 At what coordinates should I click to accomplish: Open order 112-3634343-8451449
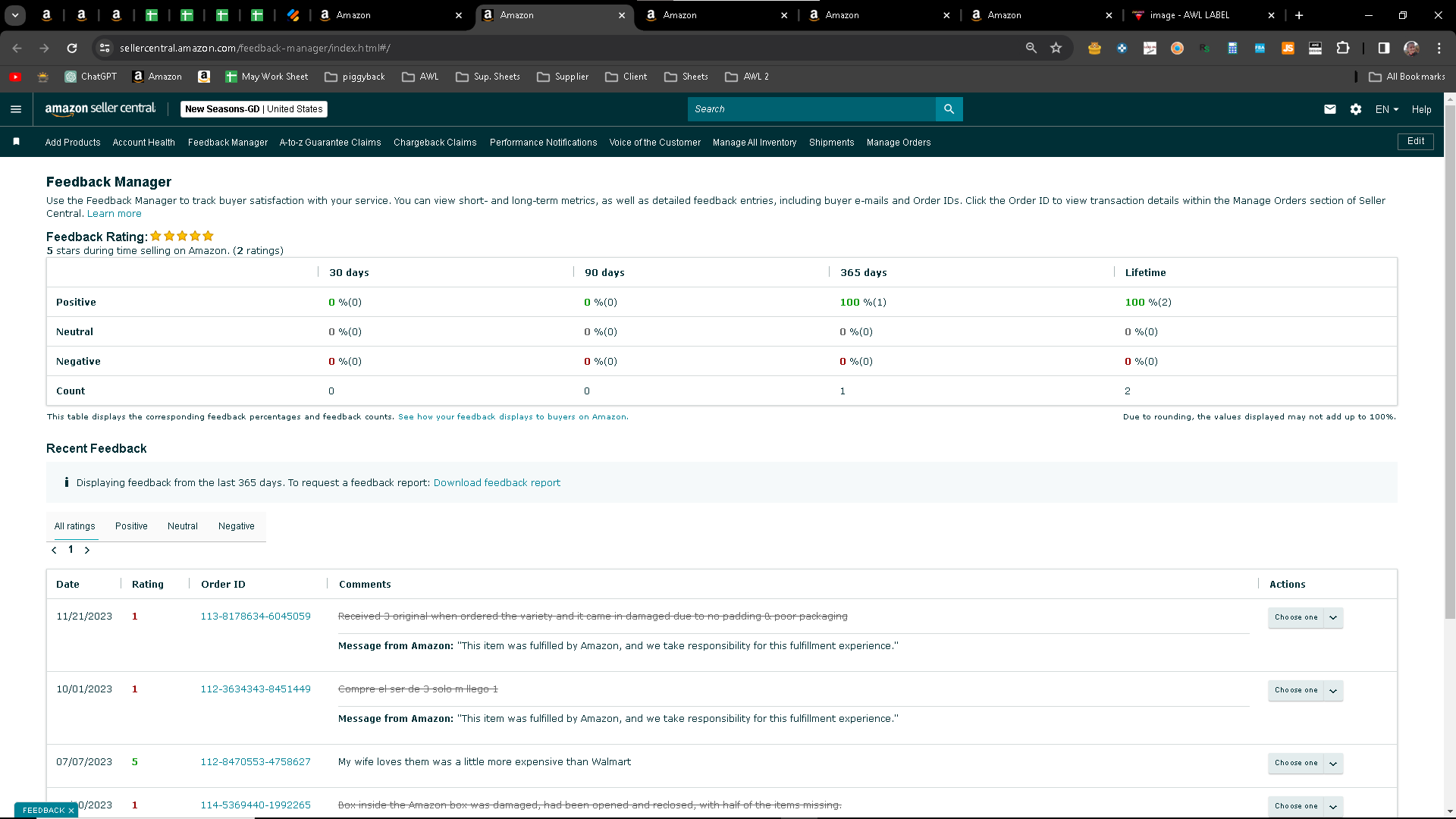[x=256, y=689]
